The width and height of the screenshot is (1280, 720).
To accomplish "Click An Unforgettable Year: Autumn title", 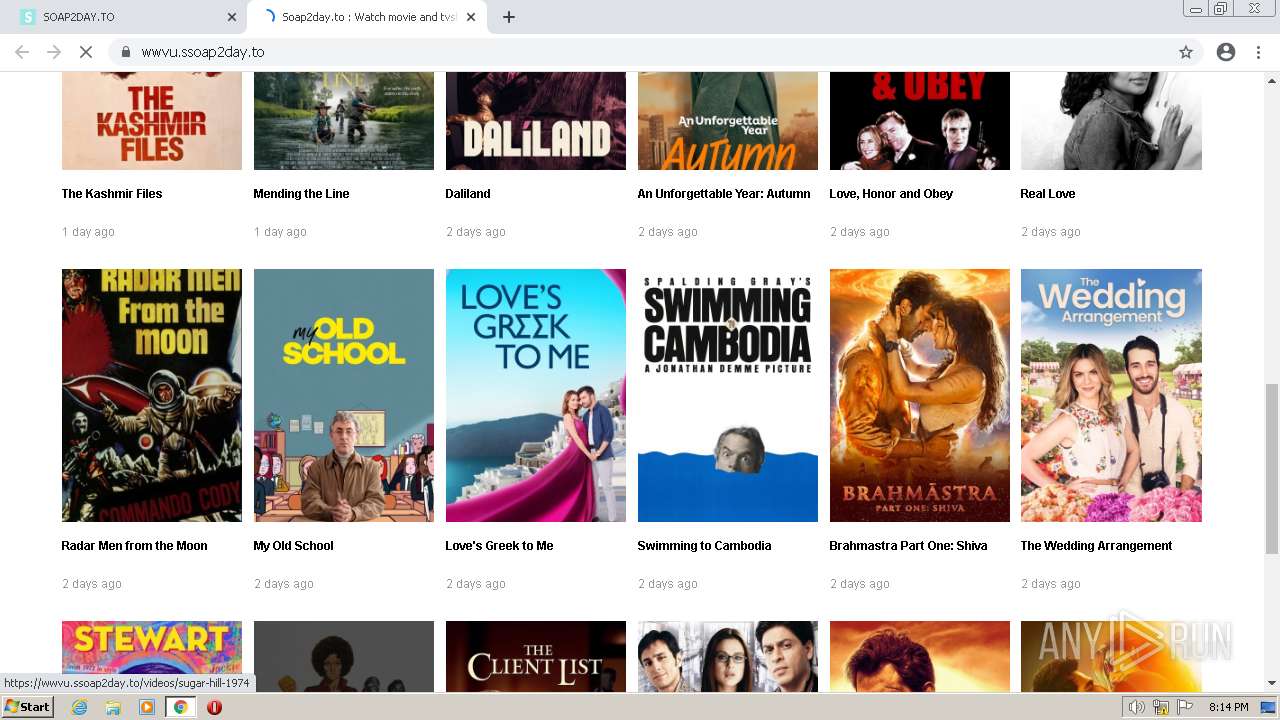I will click(x=724, y=194).
